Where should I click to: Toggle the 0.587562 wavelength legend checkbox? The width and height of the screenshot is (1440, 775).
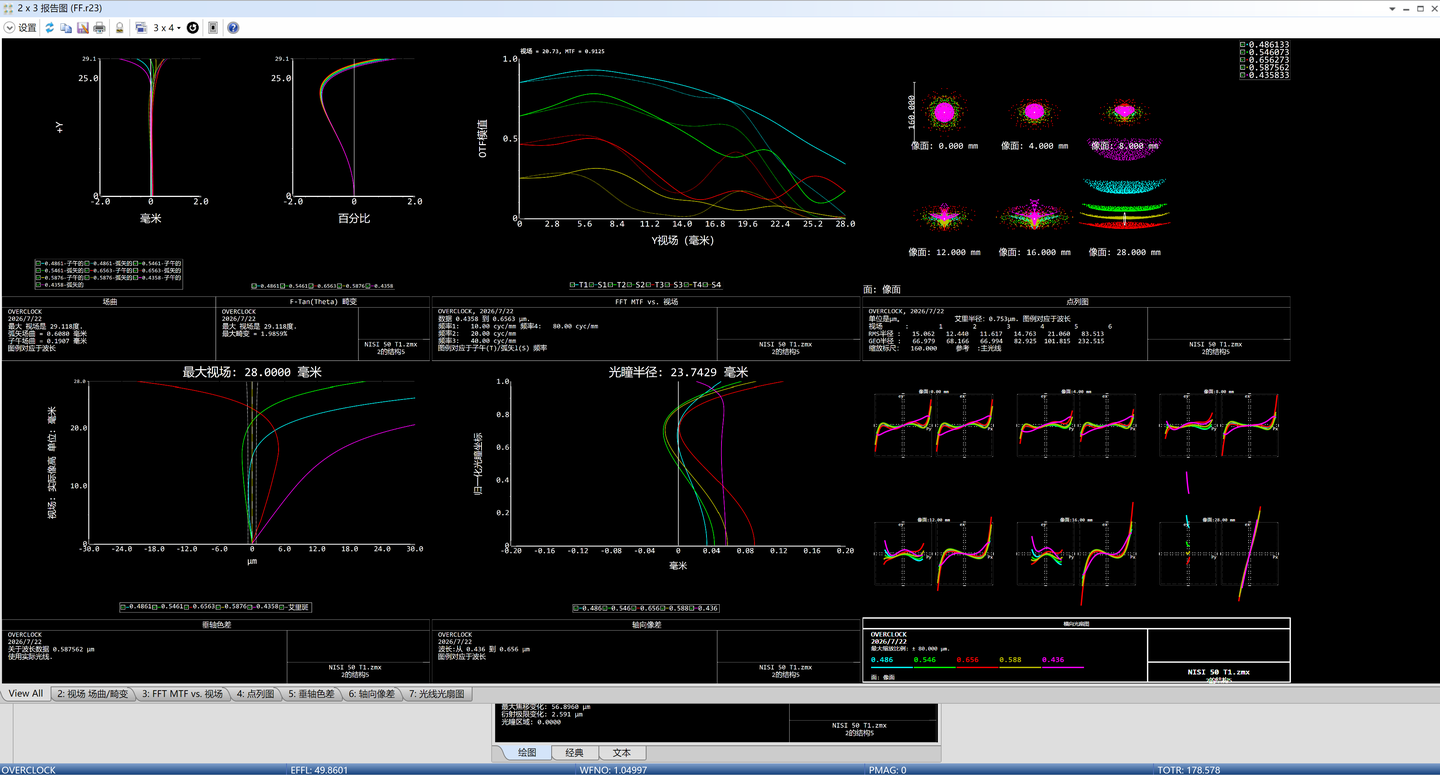tap(1243, 68)
